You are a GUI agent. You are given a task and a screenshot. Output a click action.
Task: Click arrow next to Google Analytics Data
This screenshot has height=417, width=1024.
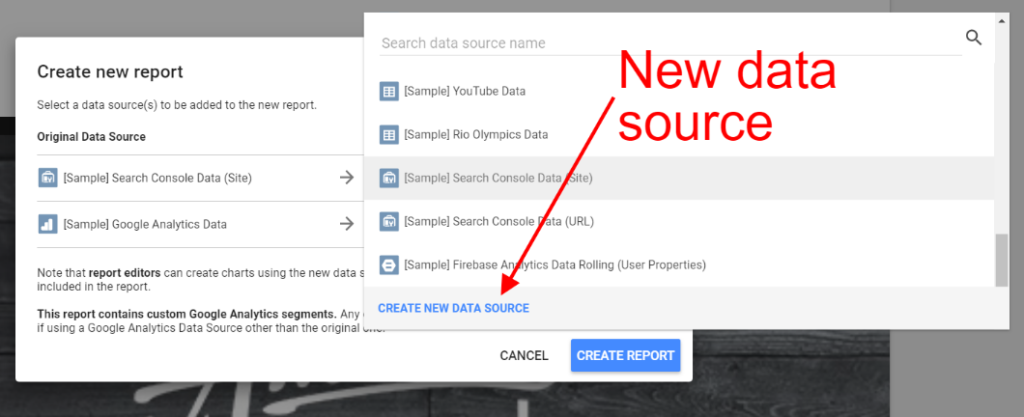[x=347, y=224]
